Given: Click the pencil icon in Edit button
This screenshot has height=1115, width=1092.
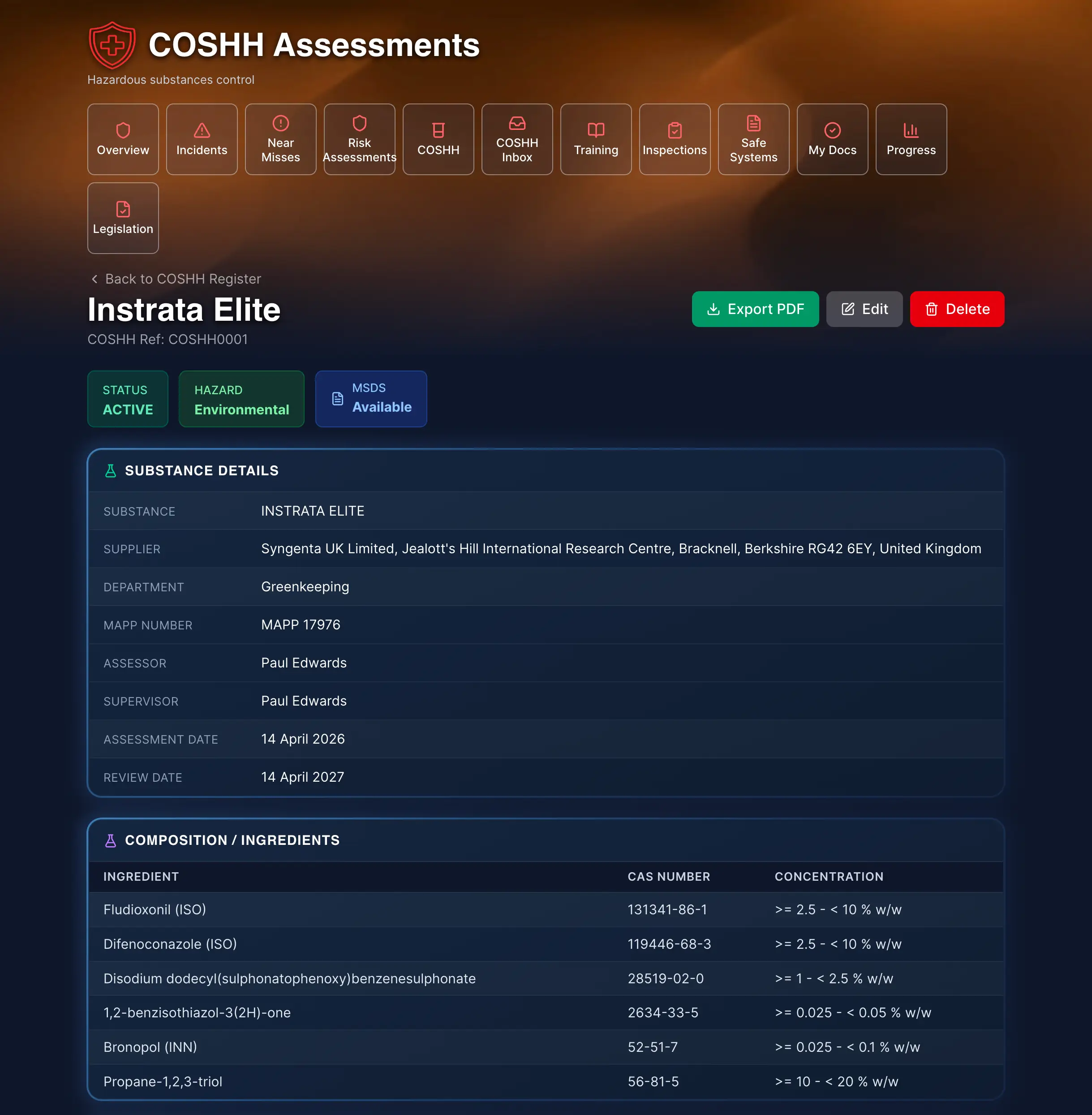Looking at the screenshot, I should [848, 309].
